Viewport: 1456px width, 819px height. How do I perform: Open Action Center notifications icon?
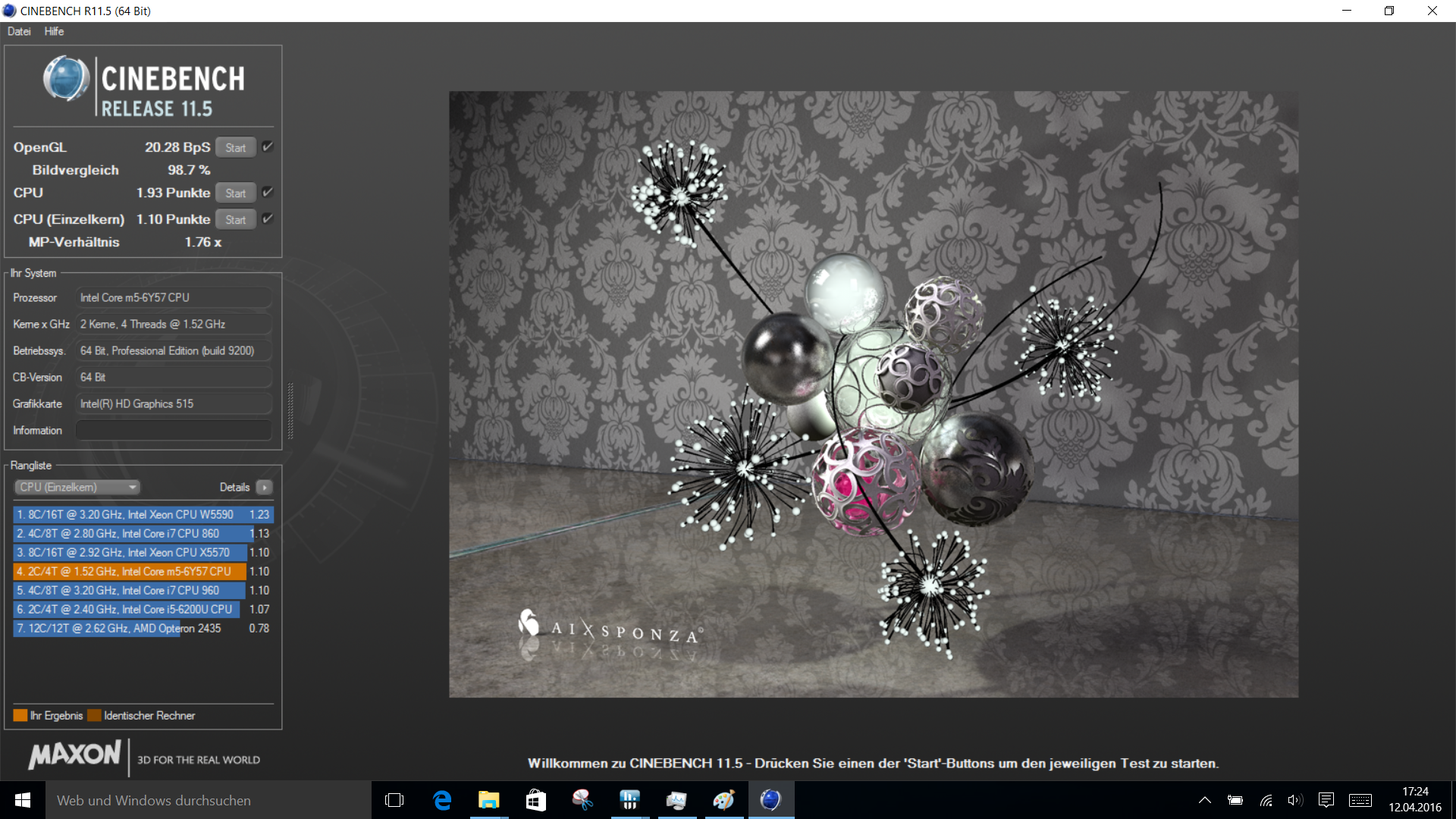pyautogui.click(x=1326, y=800)
